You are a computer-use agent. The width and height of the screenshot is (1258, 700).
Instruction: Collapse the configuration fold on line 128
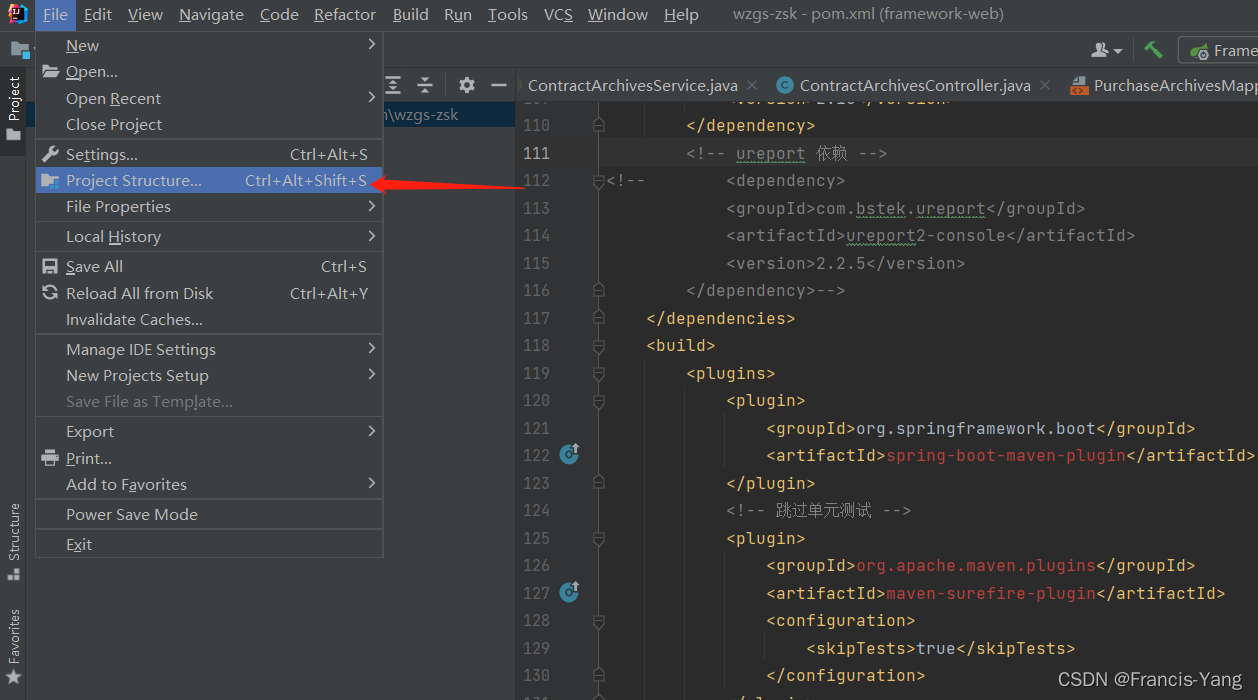pos(598,621)
